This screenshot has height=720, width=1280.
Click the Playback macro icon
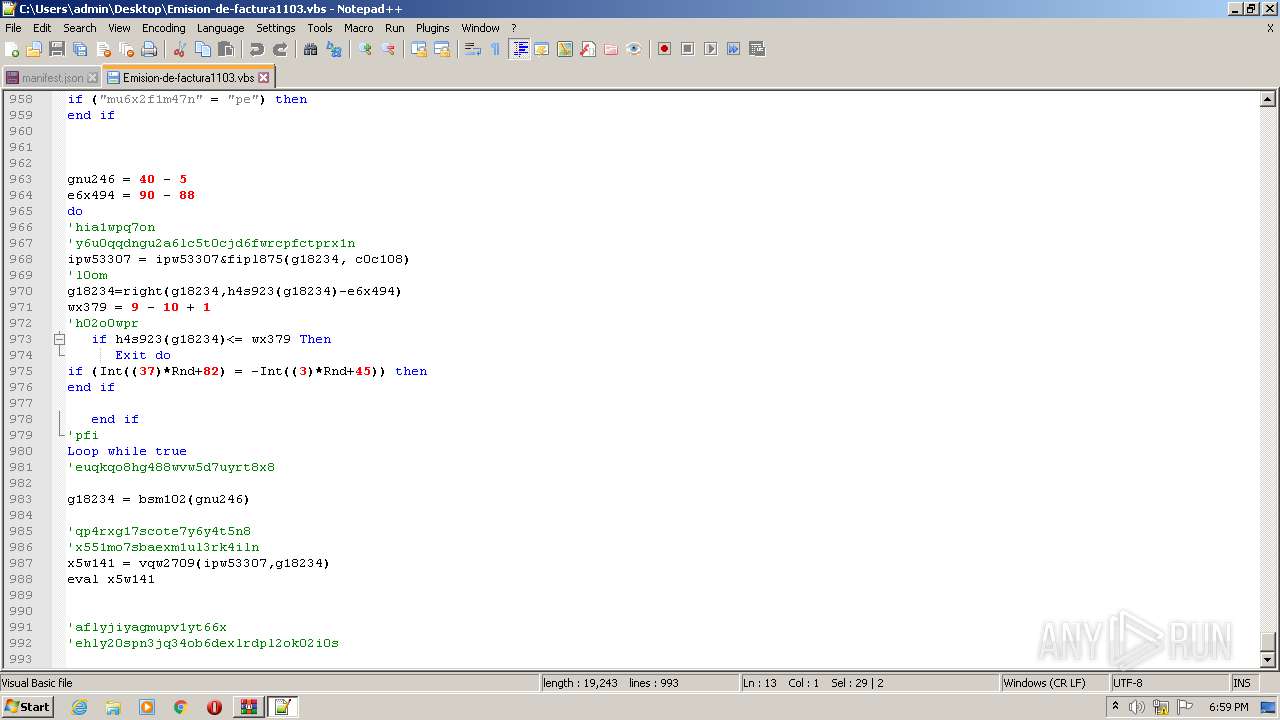click(710, 49)
